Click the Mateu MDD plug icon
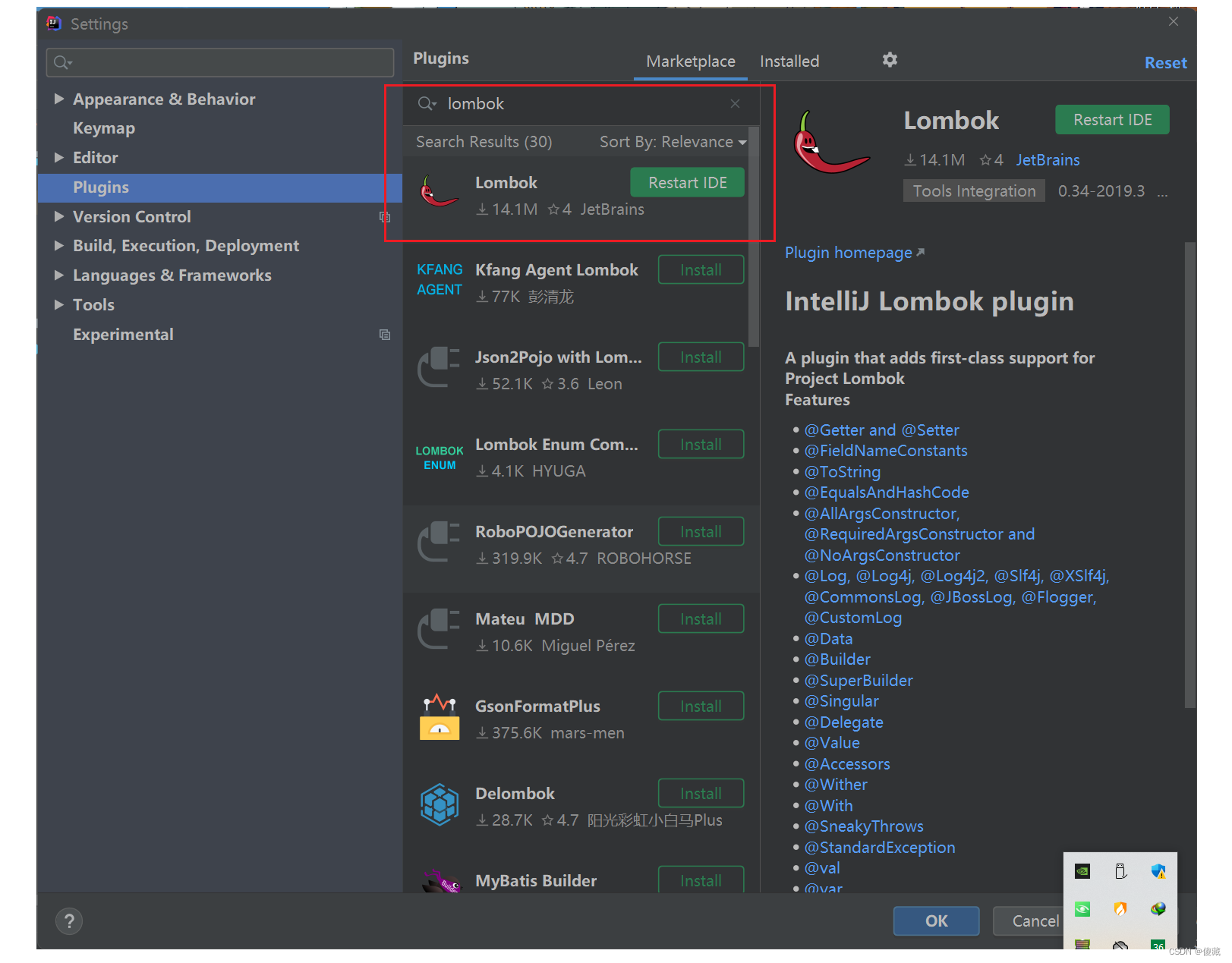Image resolution: width=1232 pixels, height=963 pixels. point(440,628)
